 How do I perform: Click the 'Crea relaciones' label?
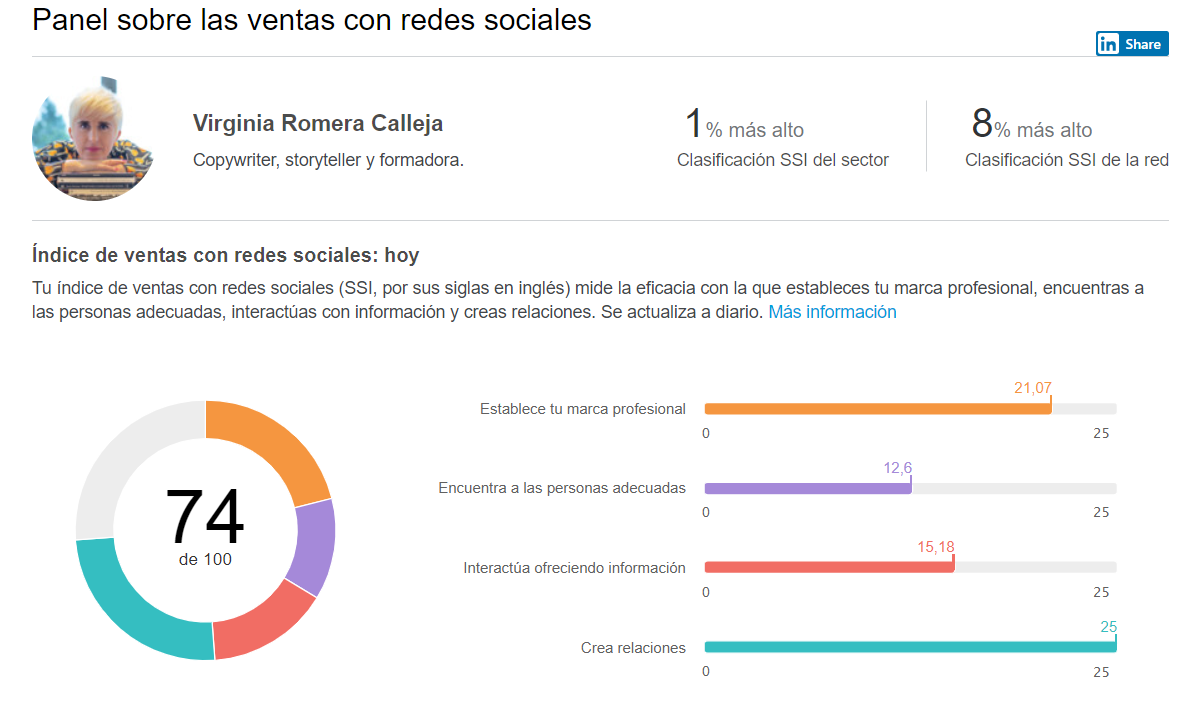point(633,648)
